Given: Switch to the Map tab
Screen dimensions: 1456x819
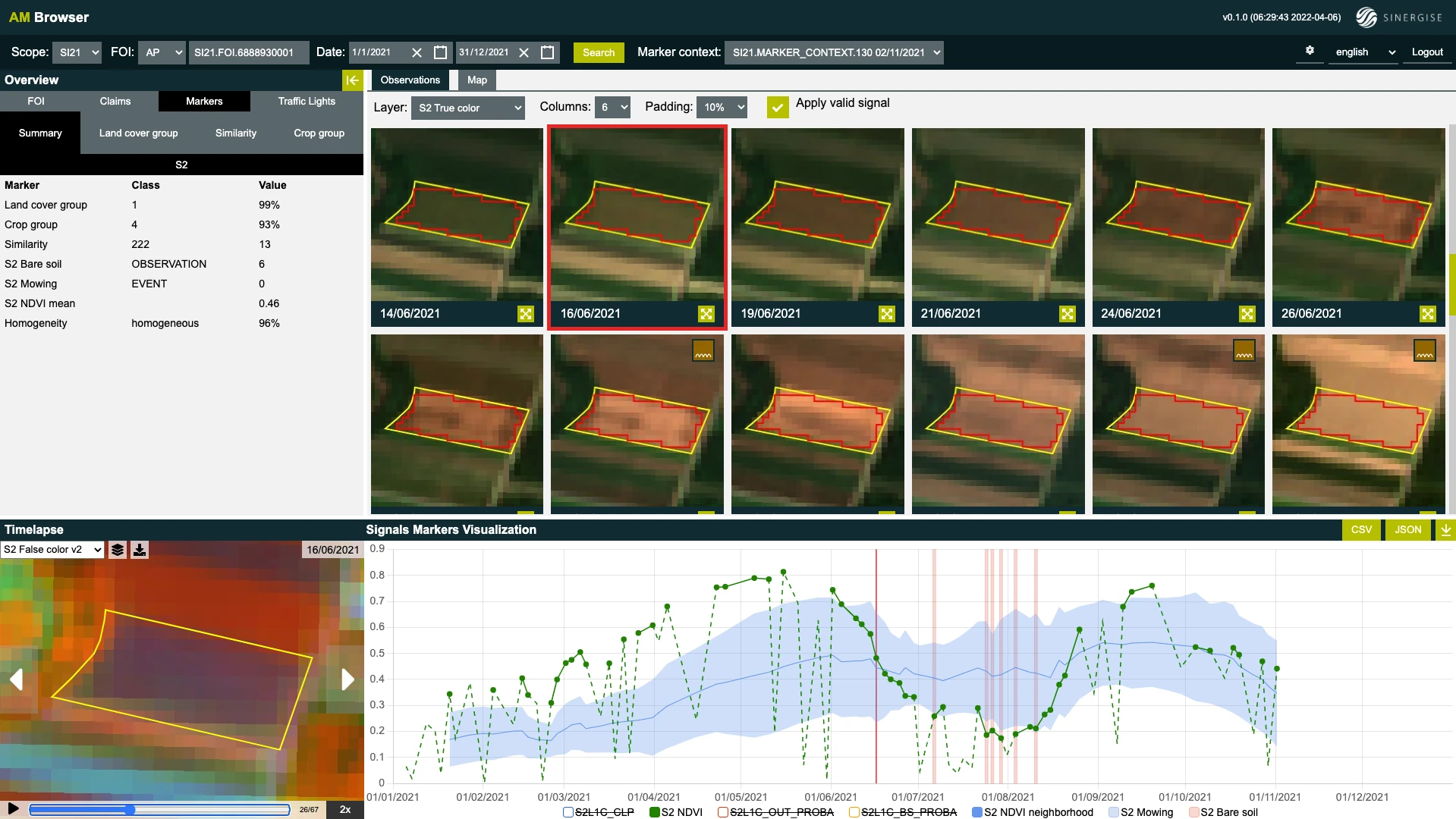Looking at the screenshot, I should tap(477, 80).
